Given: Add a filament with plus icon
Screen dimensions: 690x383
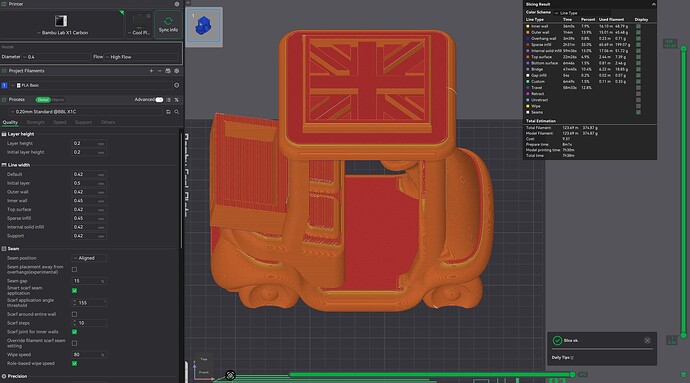Looking at the screenshot, I should (151, 71).
